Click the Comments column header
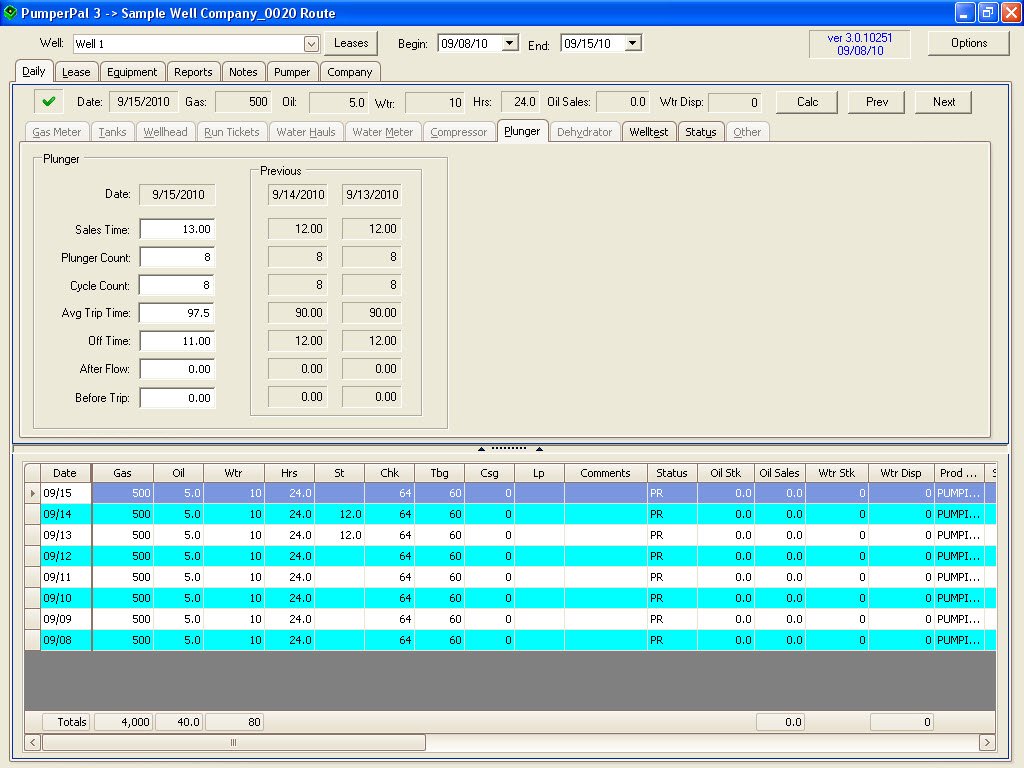The height and width of the screenshot is (768, 1024). [x=605, y=473]
